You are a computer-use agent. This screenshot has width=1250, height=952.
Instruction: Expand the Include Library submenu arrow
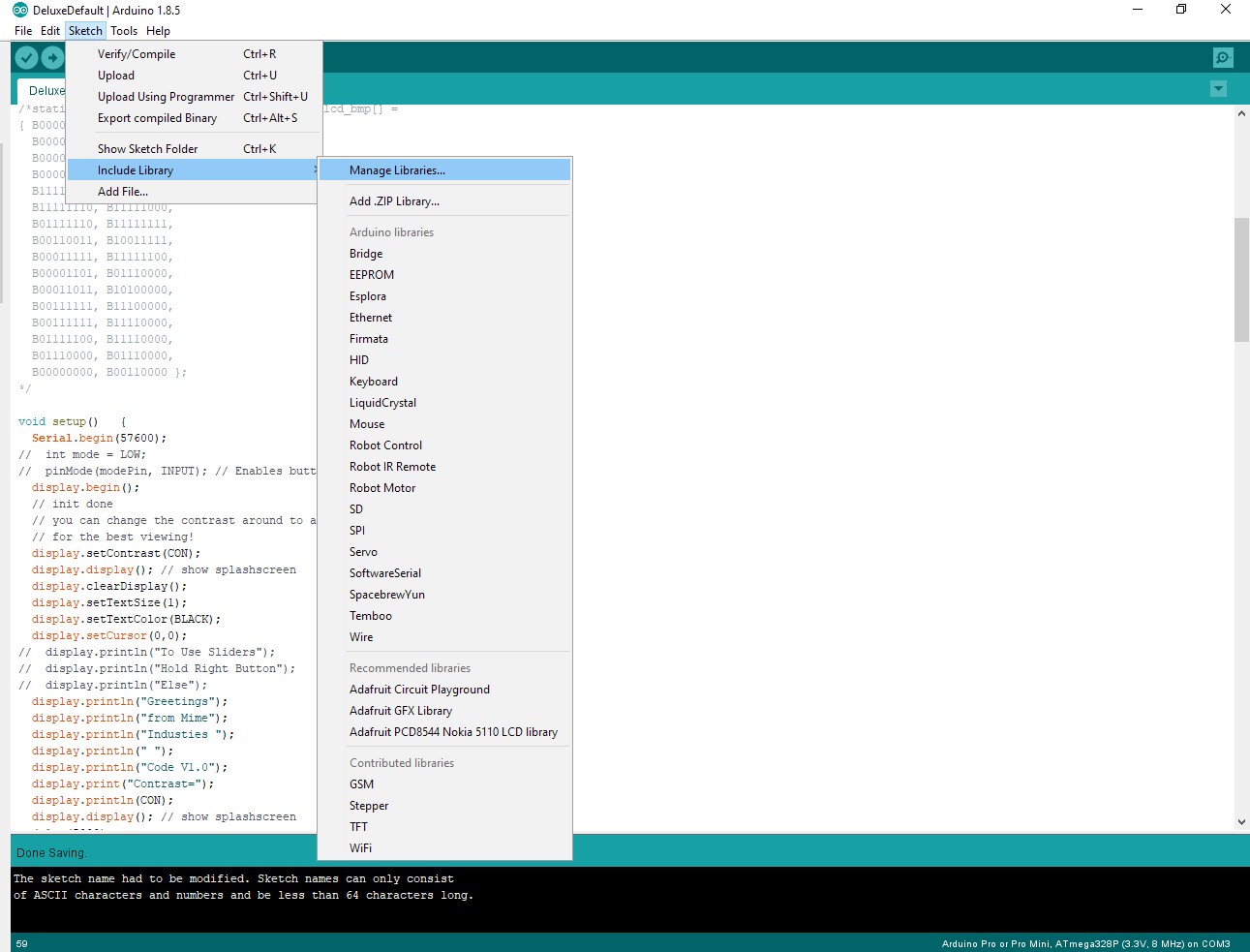click(x=314, y=170)
